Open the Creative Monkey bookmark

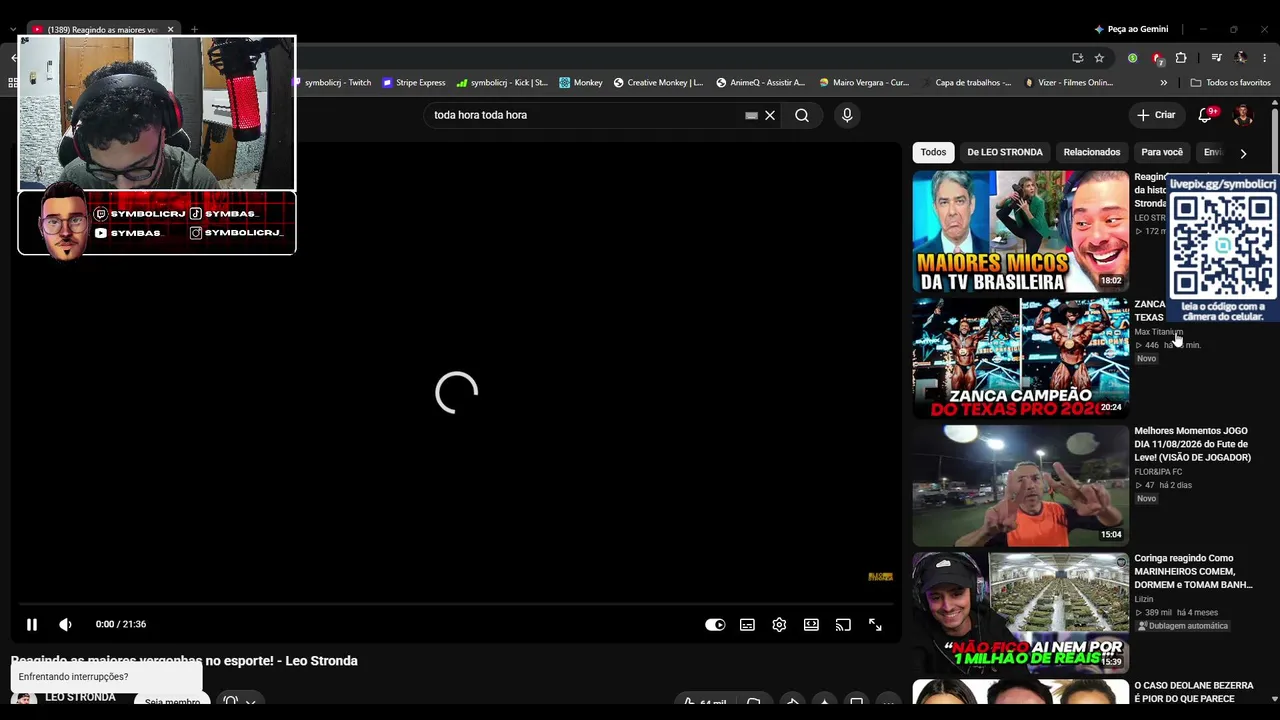pyautogui.click(x=658, y=83)
